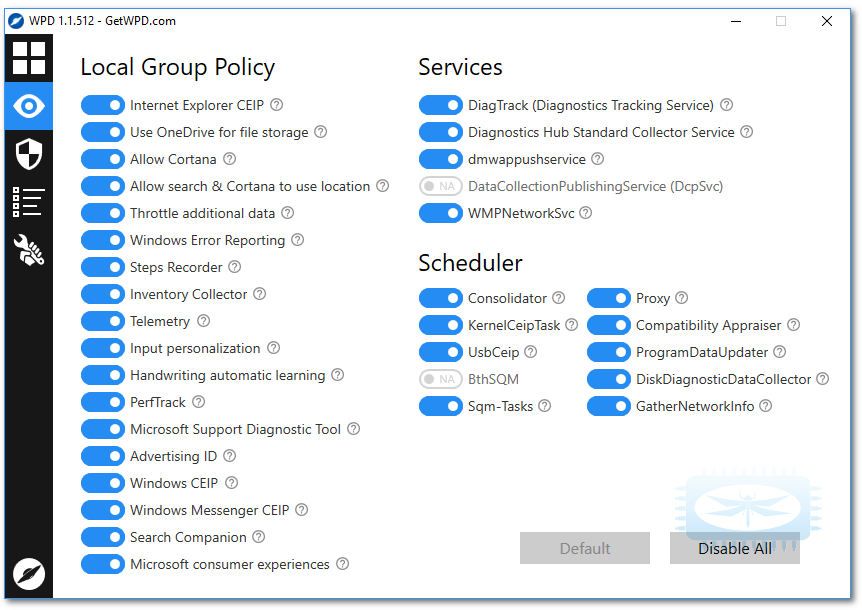The image size is (862, 610).
Task: Disable the DiagTrack service switch
Action: tap(441, 105)
